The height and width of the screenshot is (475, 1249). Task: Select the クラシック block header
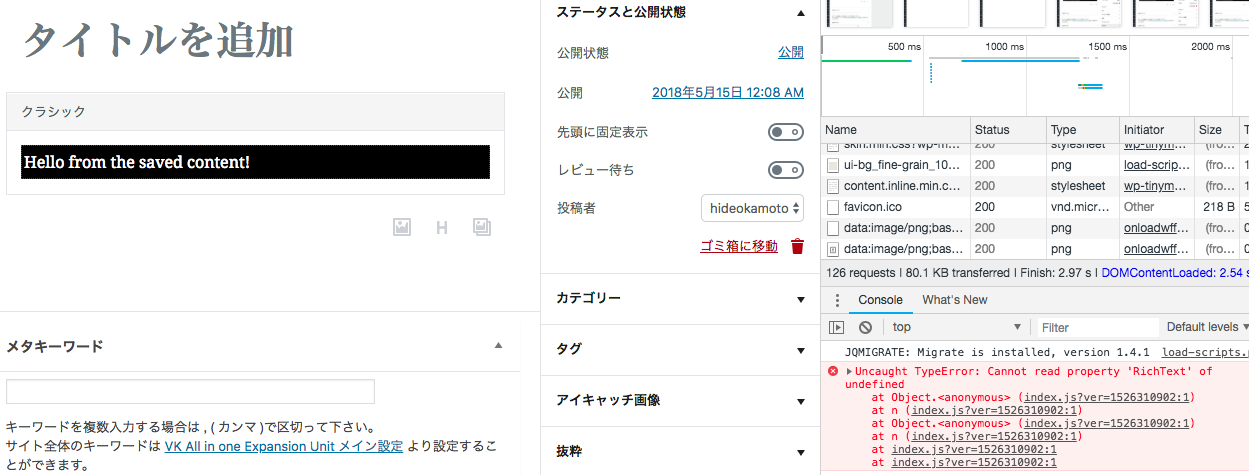[255, 112]
